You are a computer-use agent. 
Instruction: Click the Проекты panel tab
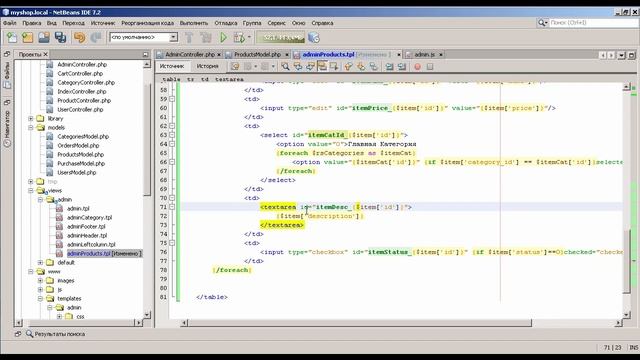(30, 54)
